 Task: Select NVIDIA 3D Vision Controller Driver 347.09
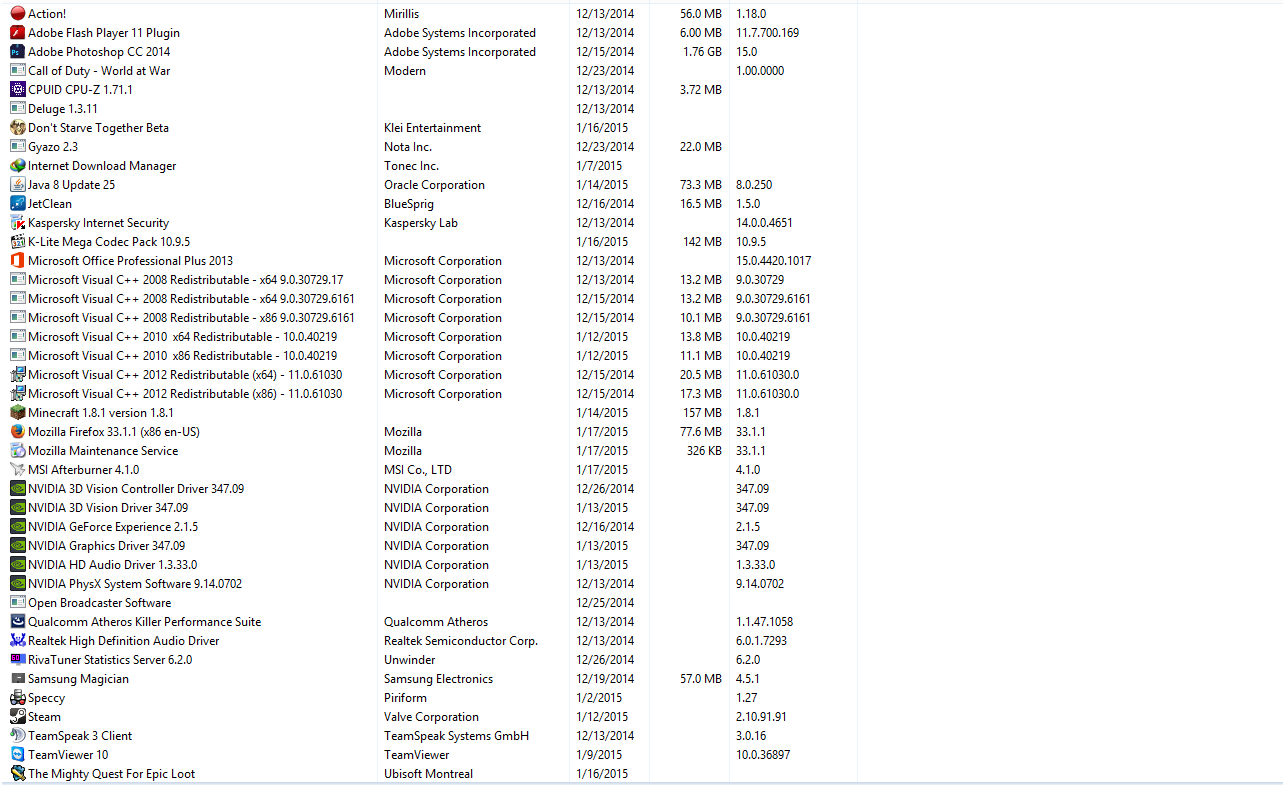point(136,489)
